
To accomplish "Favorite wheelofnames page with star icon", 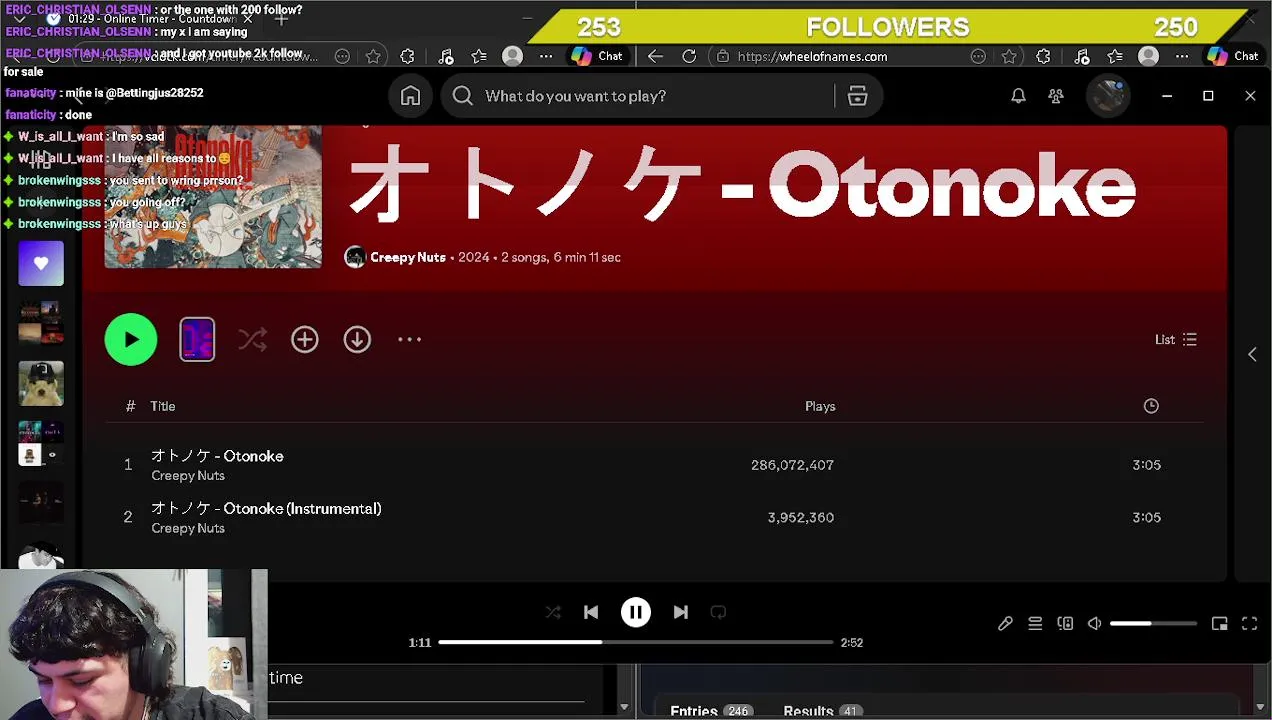I will tap(1009, 57).
